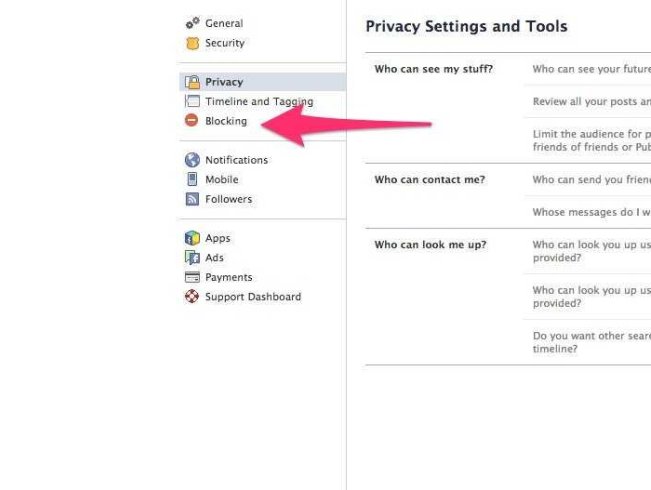Click the Security shield badge icon
This screenshot has width=651, height=490.
coord(192,43)
